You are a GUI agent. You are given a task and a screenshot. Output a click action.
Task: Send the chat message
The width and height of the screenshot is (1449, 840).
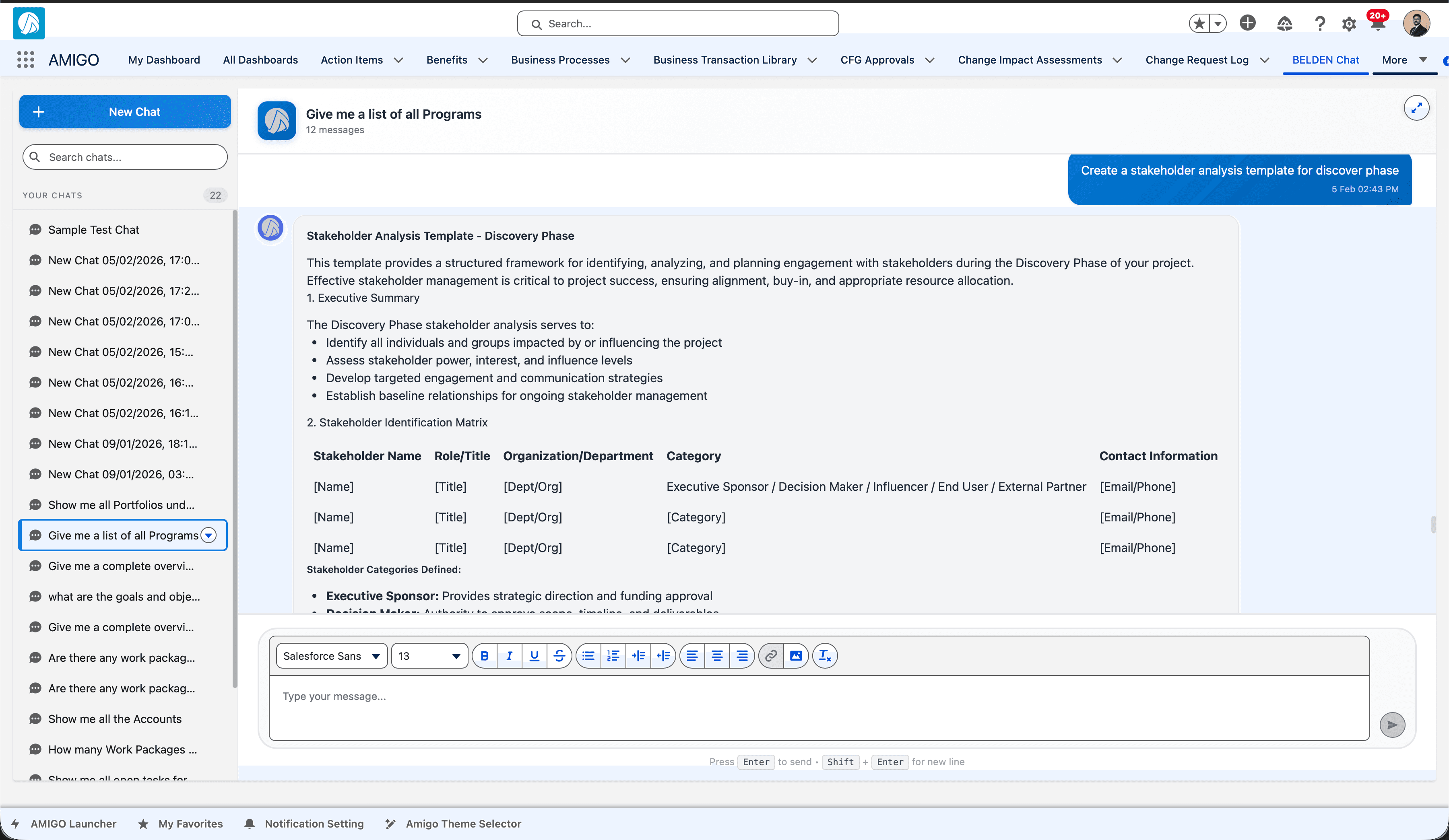click(x=1392, y=725)
